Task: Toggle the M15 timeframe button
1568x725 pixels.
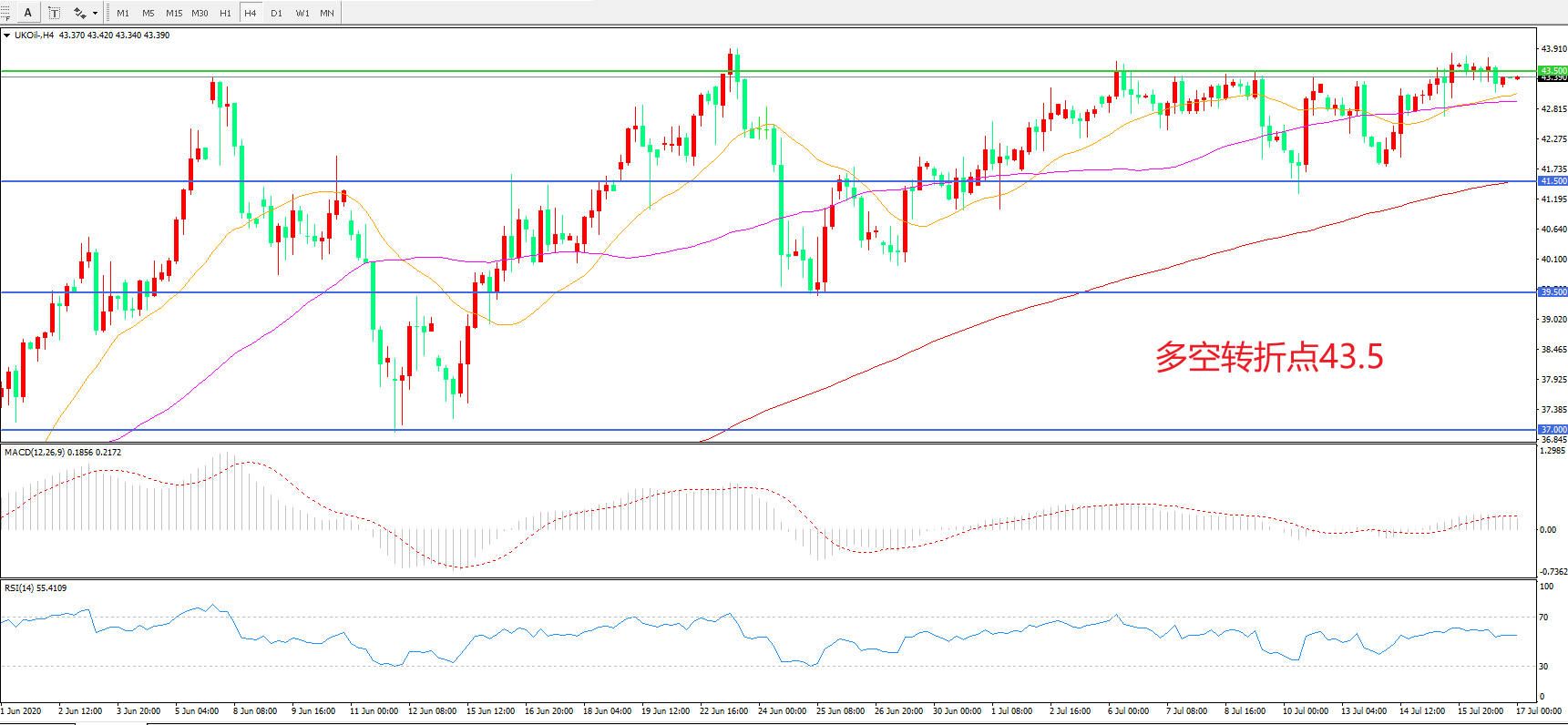Action: (x=174, y=13)
